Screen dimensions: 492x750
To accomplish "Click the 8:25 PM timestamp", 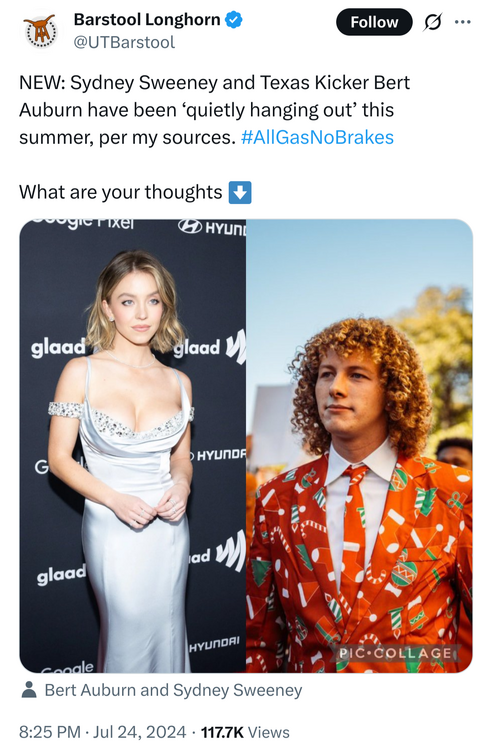I will [49, 732].
